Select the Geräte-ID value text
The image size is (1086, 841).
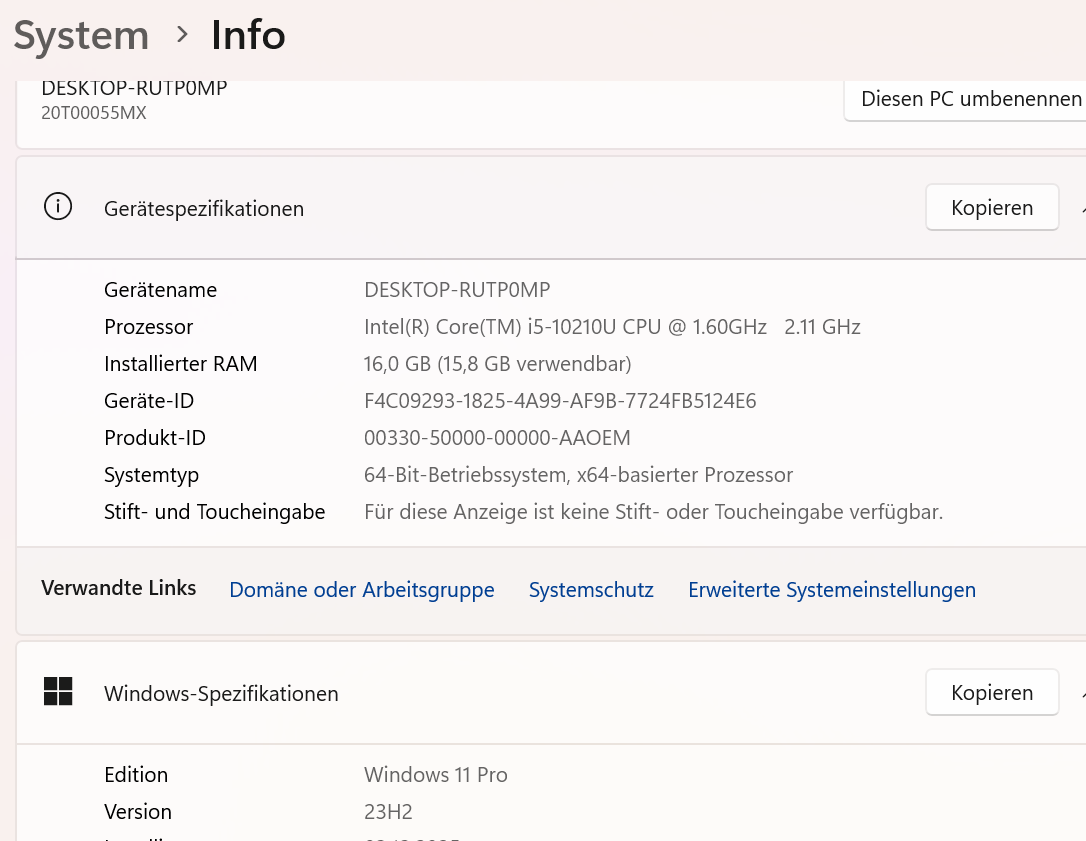[560, 401]
